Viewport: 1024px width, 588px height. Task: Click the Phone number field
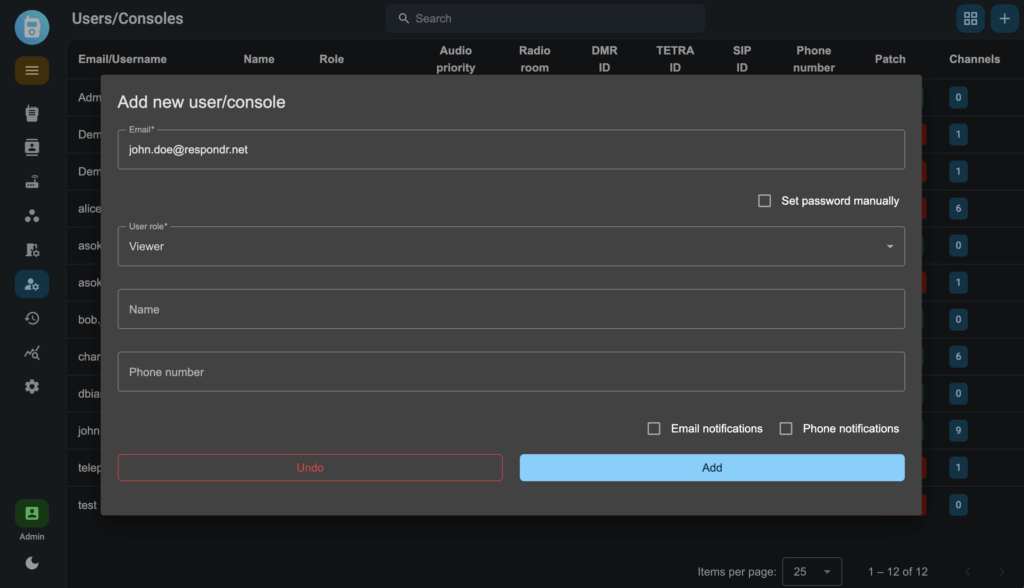[x=511, y=372]
